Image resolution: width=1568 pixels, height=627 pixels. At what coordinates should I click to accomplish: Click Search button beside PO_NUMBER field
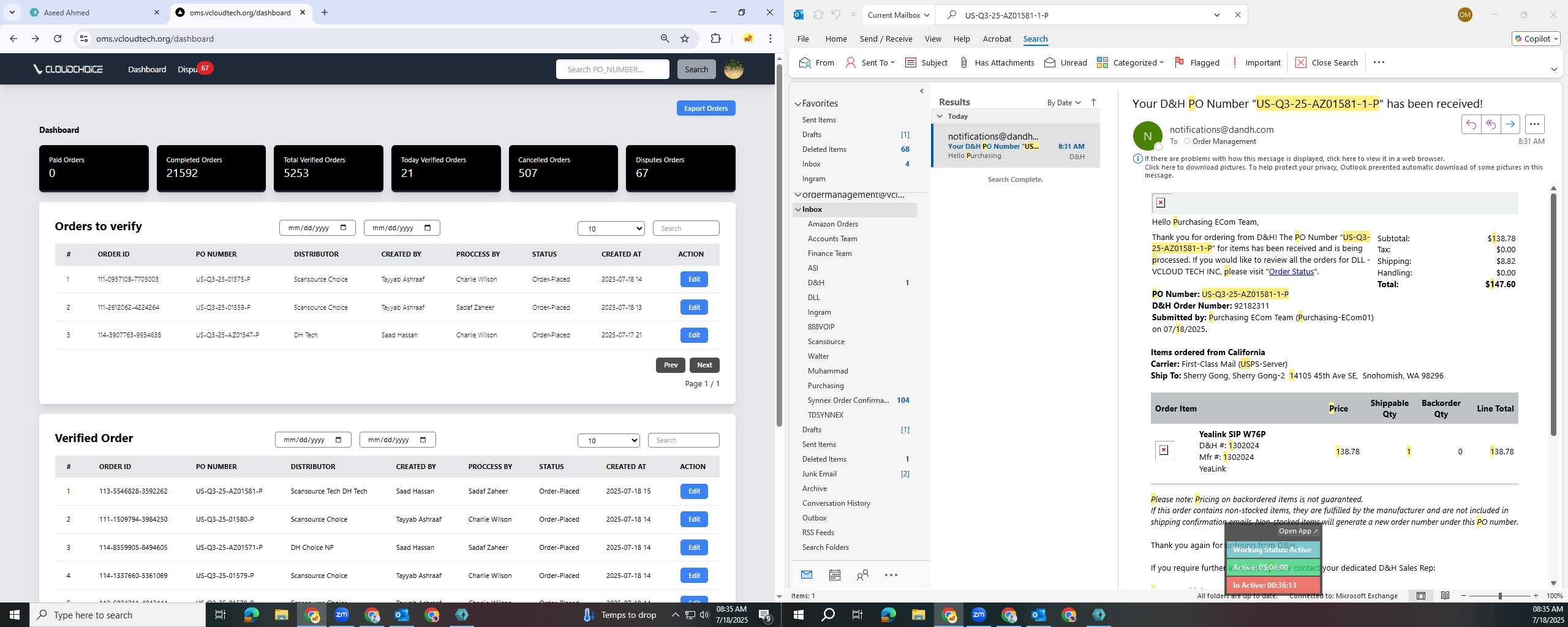click(696, 69)
